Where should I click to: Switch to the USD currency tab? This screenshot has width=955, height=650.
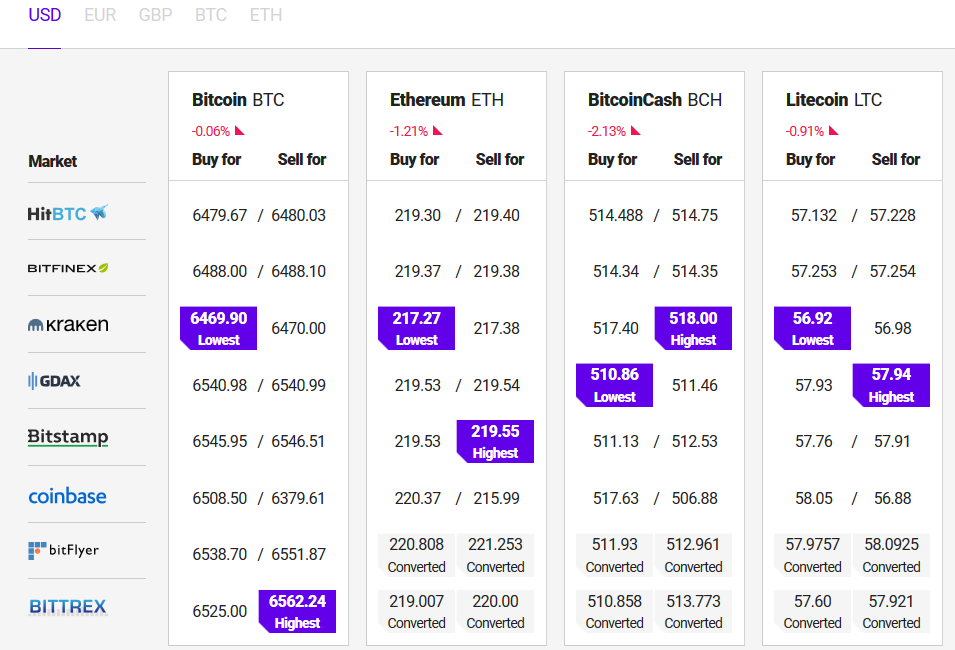pos(44,15)
